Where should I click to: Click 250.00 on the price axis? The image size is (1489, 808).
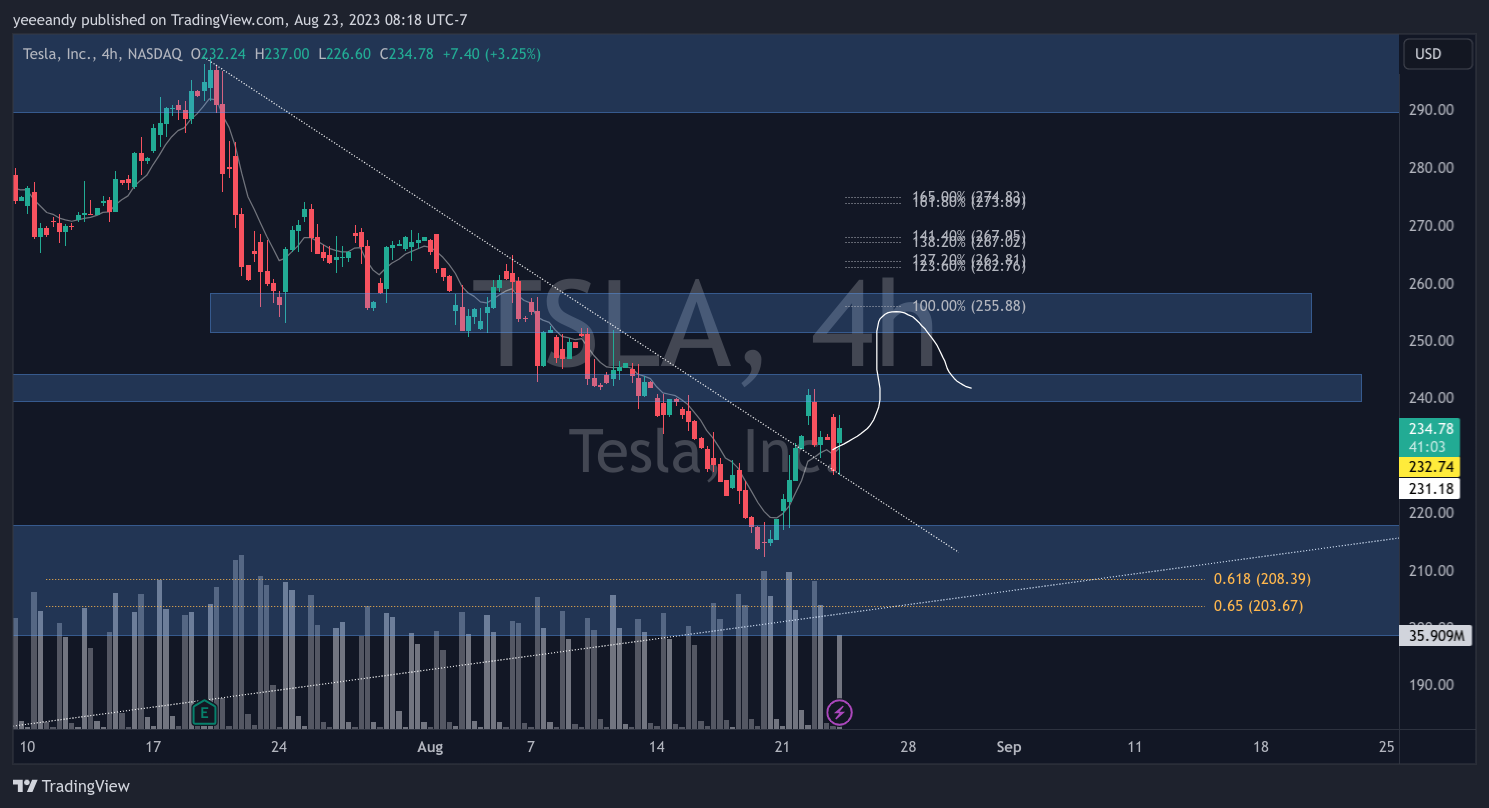pyautogui.click(x=1430, y=341)
